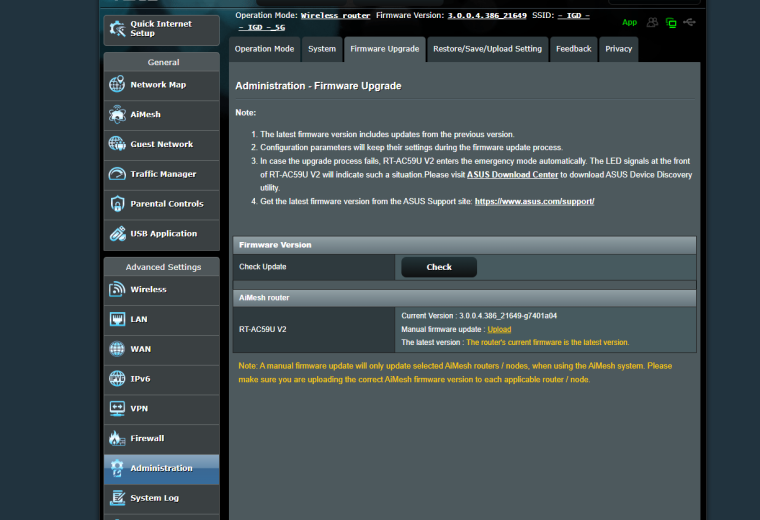
Task: Open the Firewall flame icon
Action: click(117, 438)
